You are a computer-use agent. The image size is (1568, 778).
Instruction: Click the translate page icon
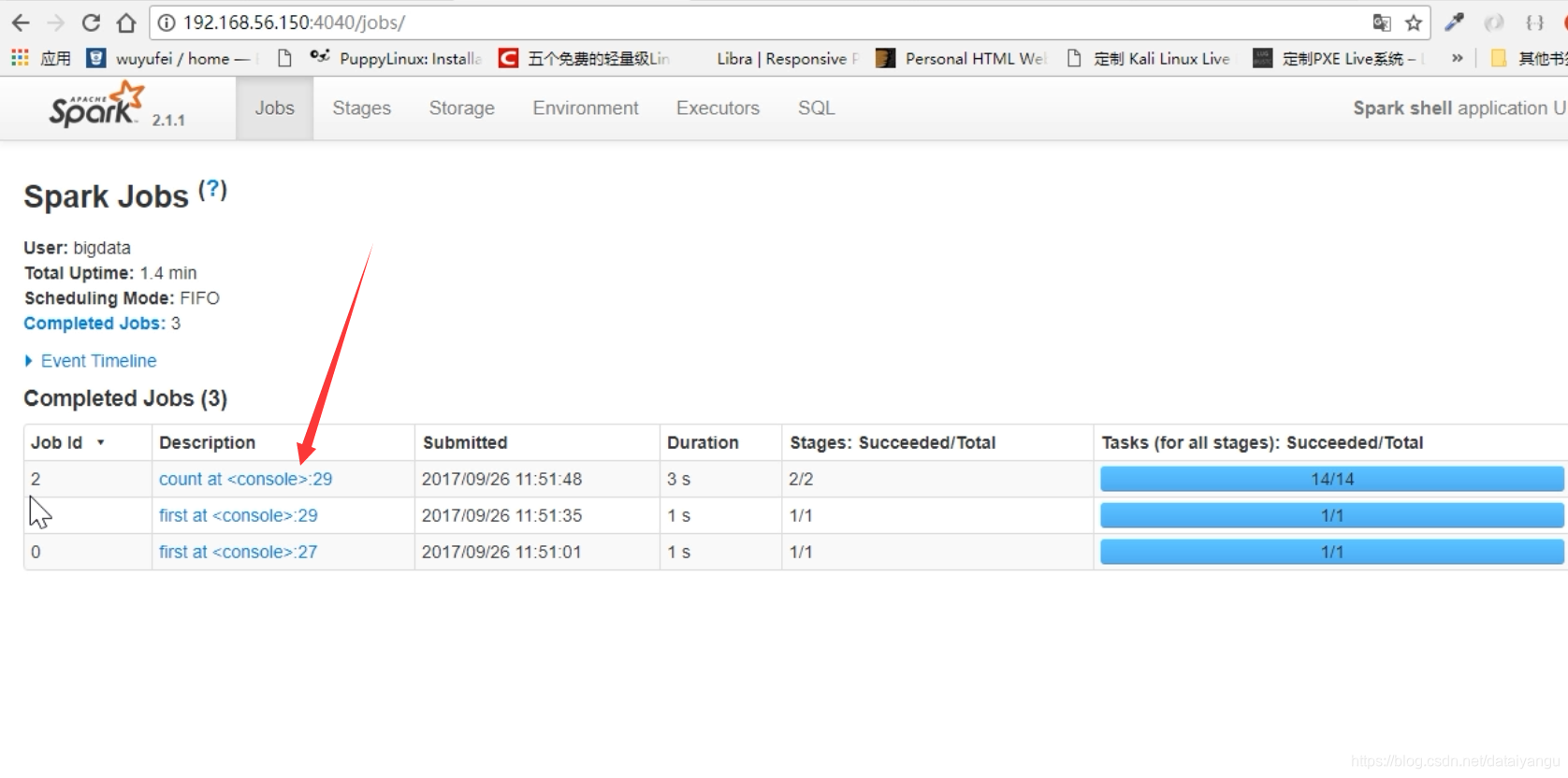1381,22
